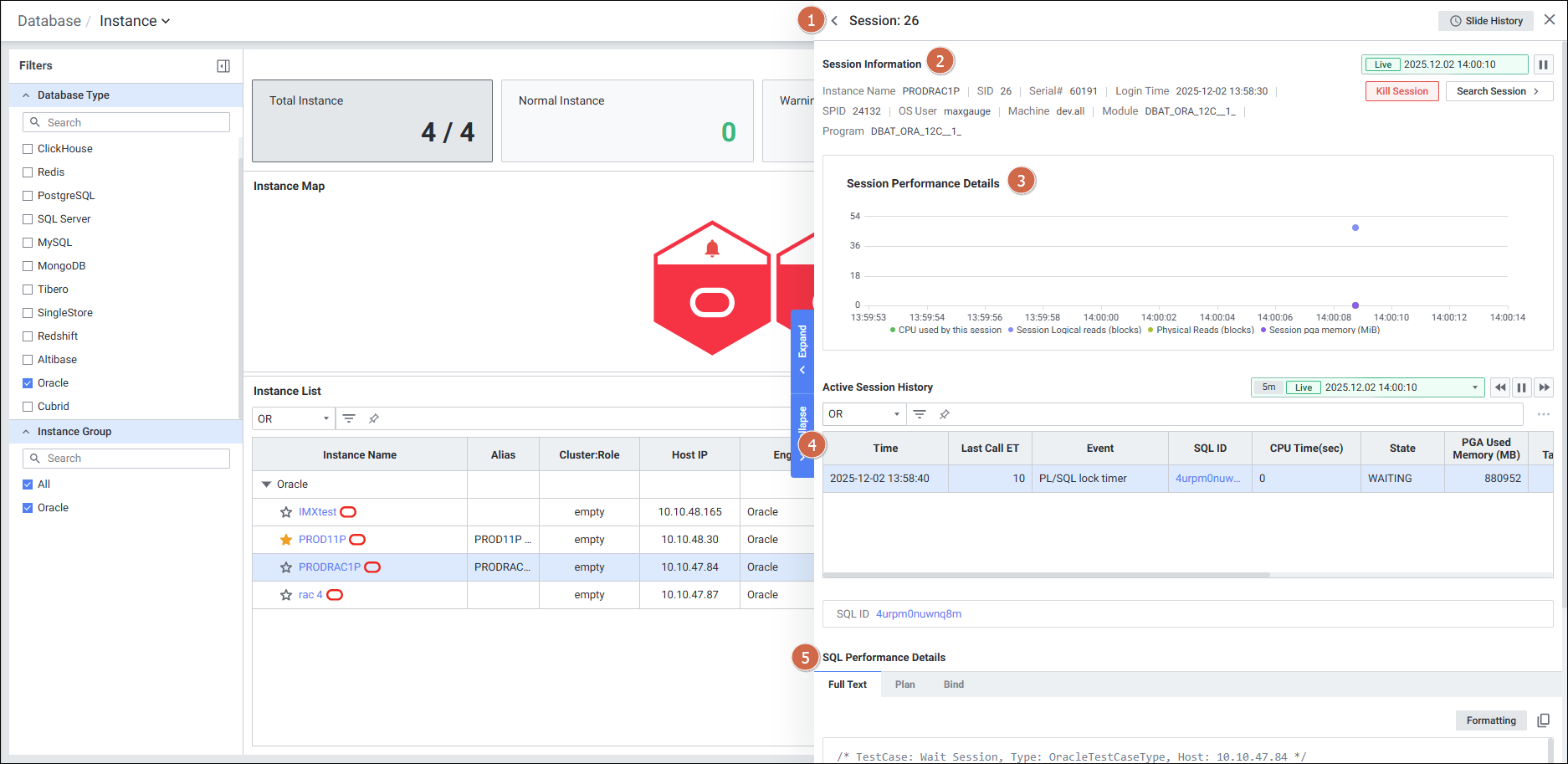Viewport: 1568px width, 764px height.
Task: Collapse the Database Type section
Action: coord(26,95)
